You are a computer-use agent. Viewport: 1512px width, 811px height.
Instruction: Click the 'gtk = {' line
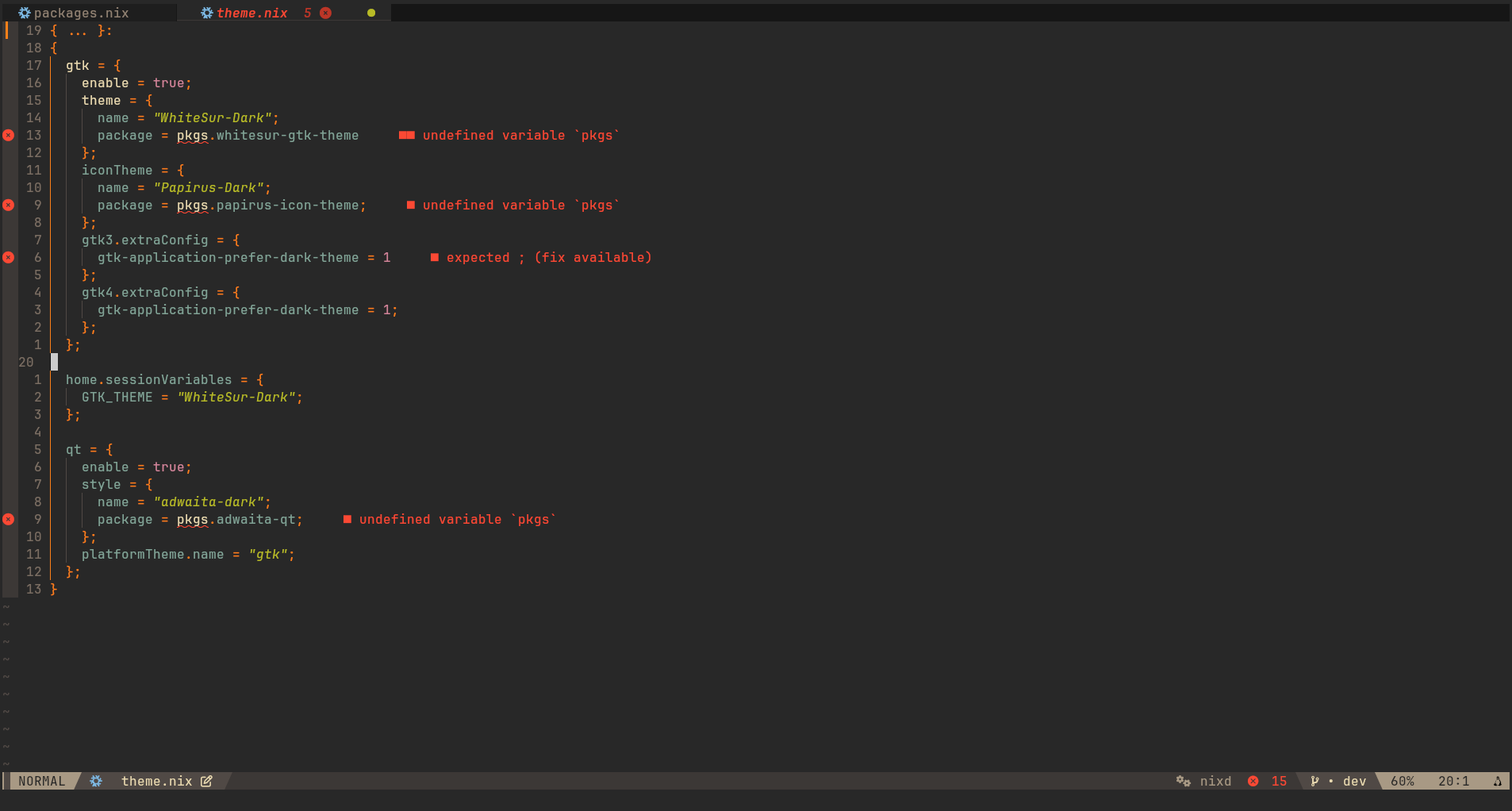pyautogui.click(x=93, y=65)
